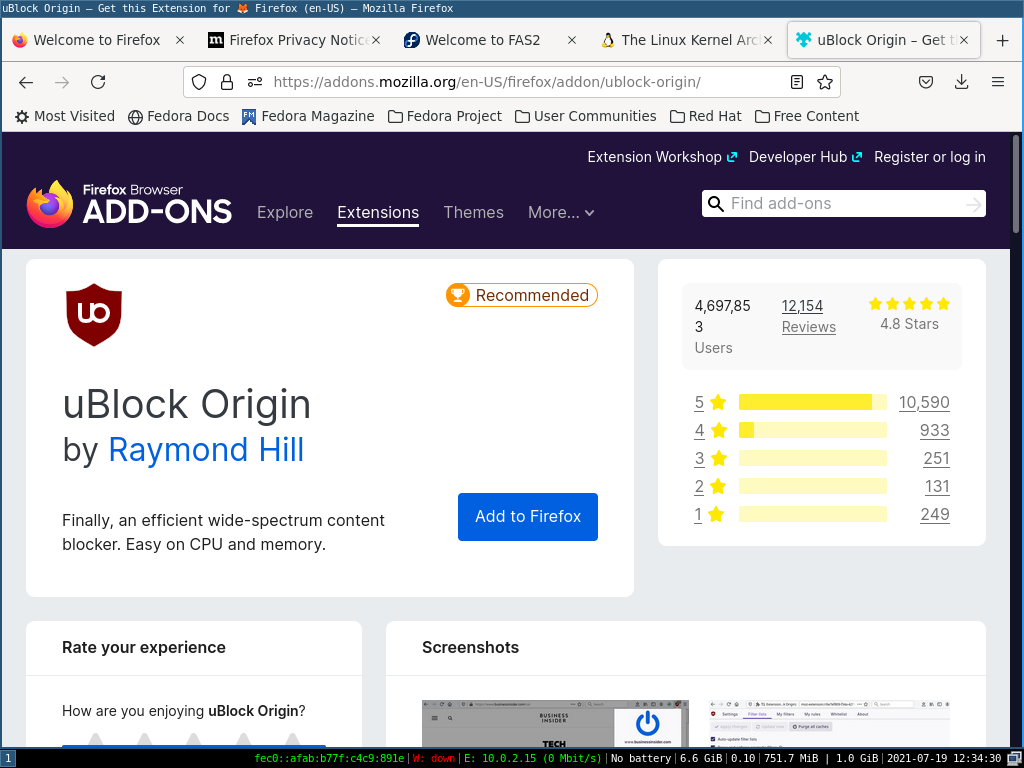Open the Fedora Magazine bookmark
1024x768 pixels.
tap(308, 116)
